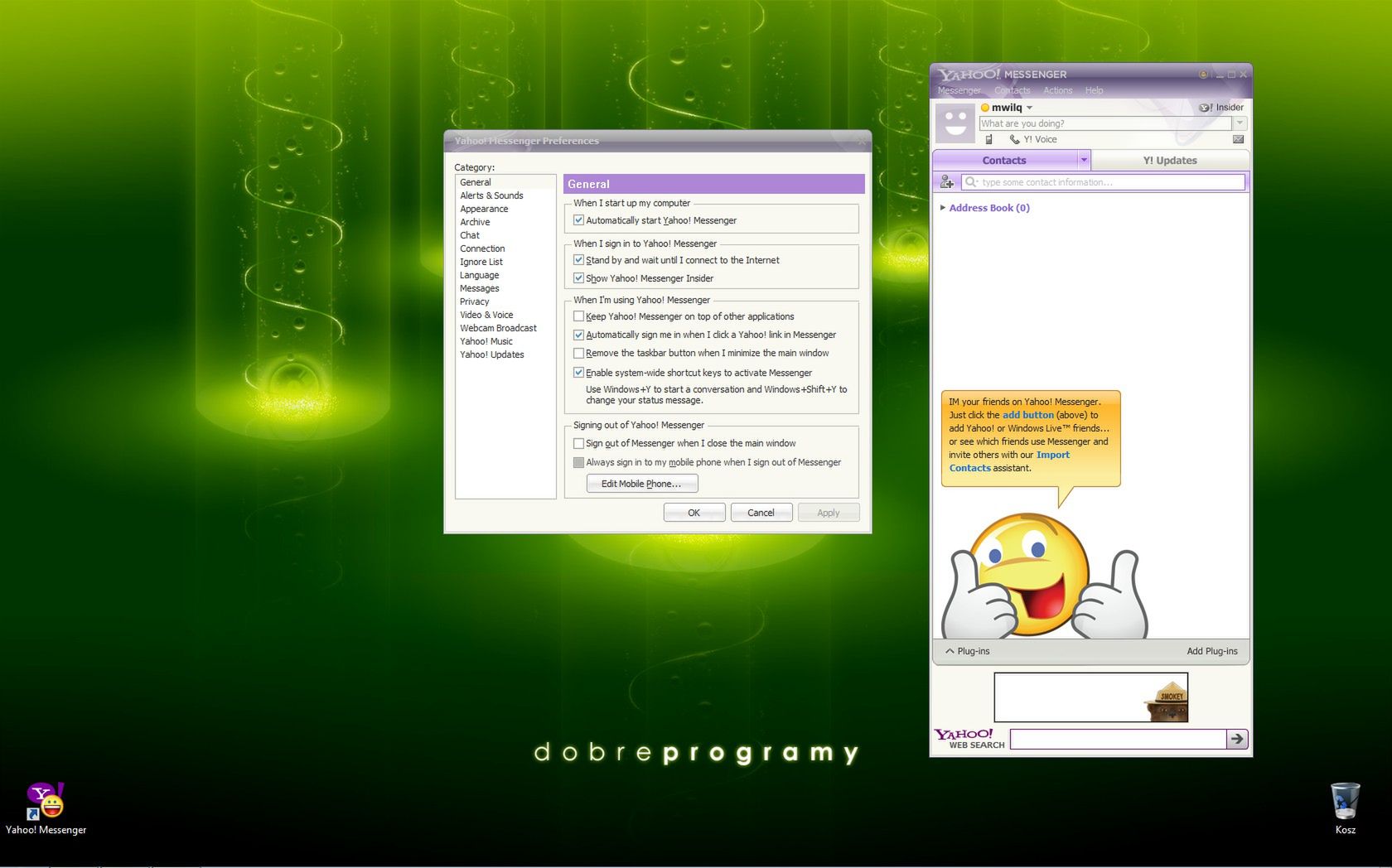Open the mail envelope icon in Messenger
Image resolution: width=1392 pixels, height=868 pixels.
coord(1238,139)
